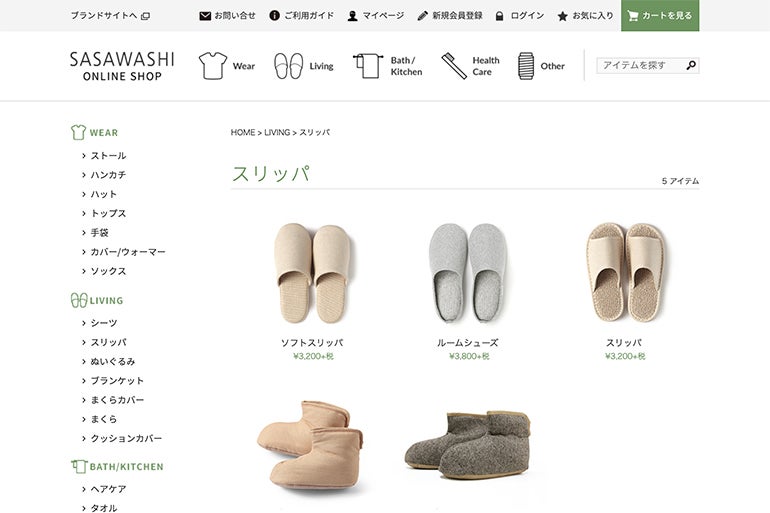
Task: Open ハンカチ in the sidebar
Action: coord(108,175)
